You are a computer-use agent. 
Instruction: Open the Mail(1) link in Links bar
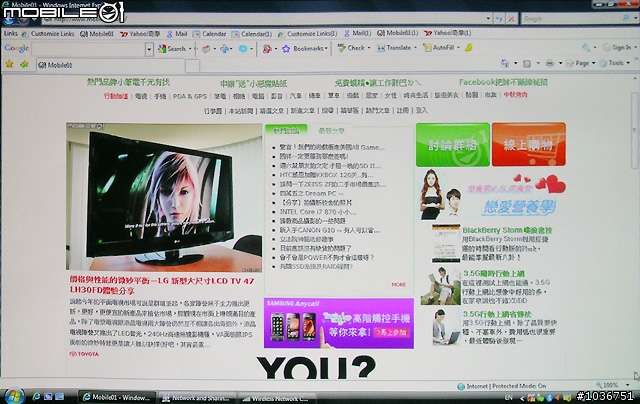tap(358, 33)
